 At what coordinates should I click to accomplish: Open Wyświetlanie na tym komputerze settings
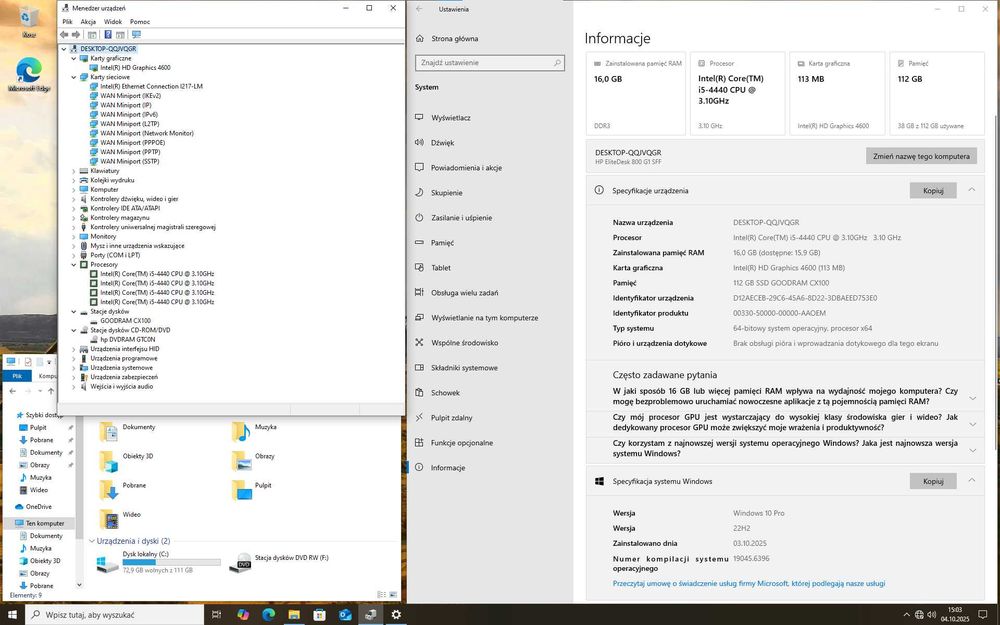coord(484,318)
